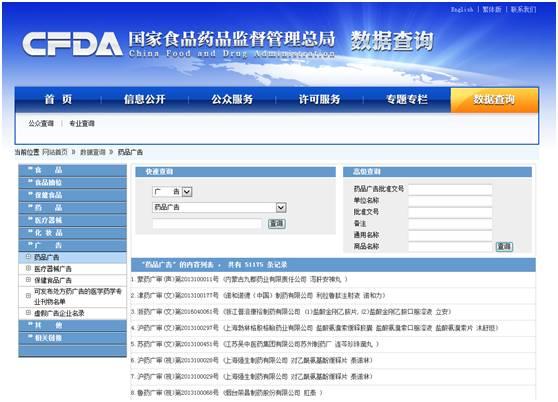
Task: Expand the plus icon beside 药品广告
Action: point(28,256)
